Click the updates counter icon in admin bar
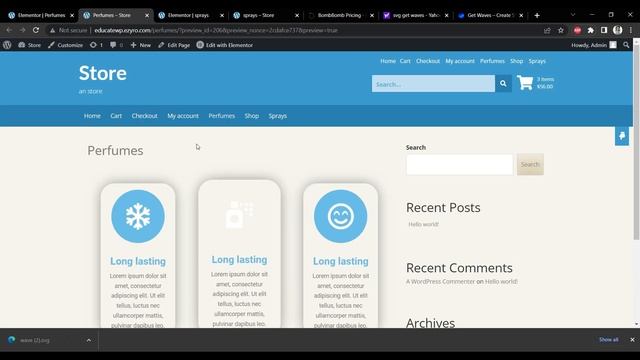Screen dimensions: 640x360 (96, 45)
